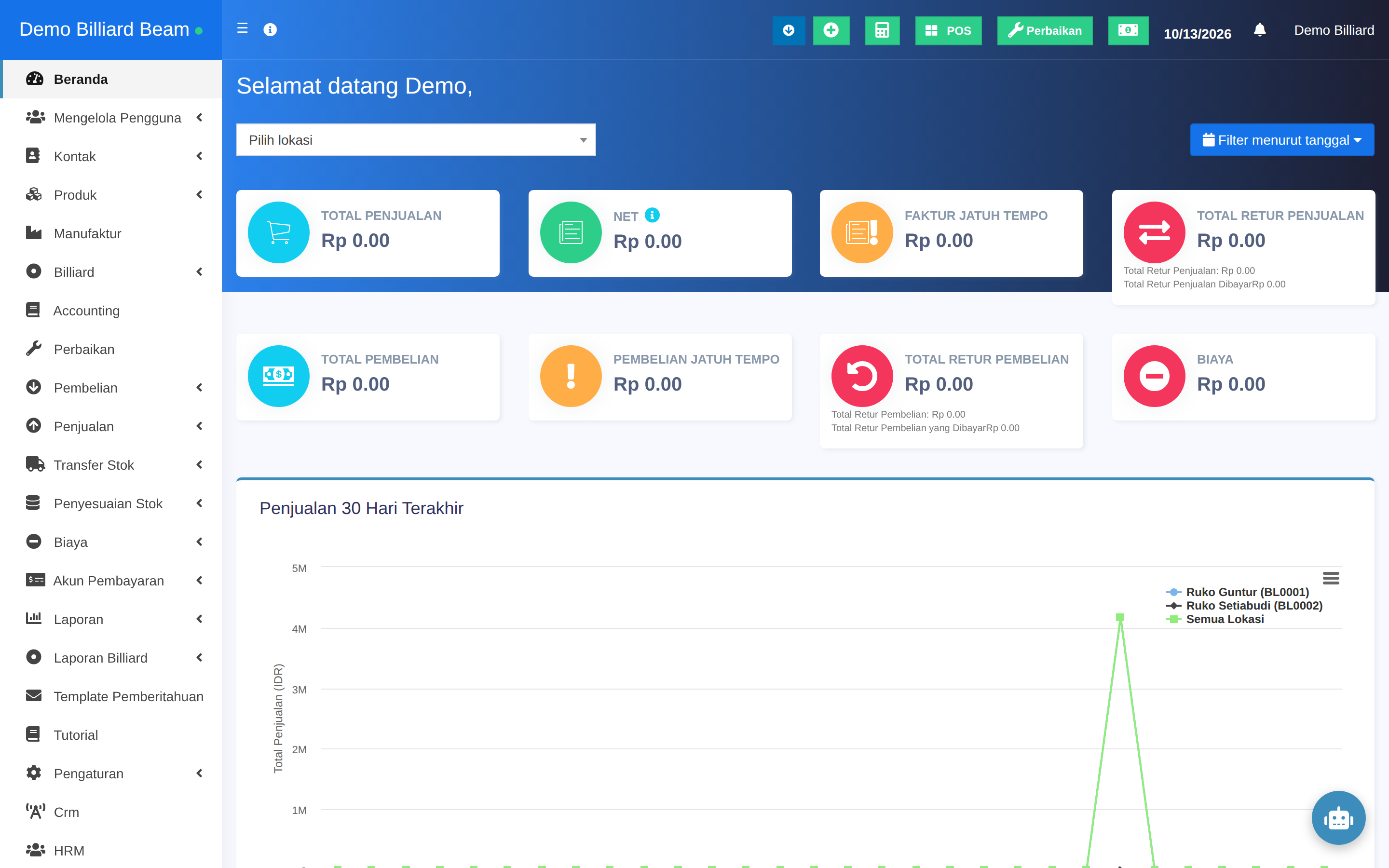Image resolution: width=1389 pixels, height=868 pixels.
Task: Click the Semua Lokasi peak data point
Action: (x=1120, y=617)
